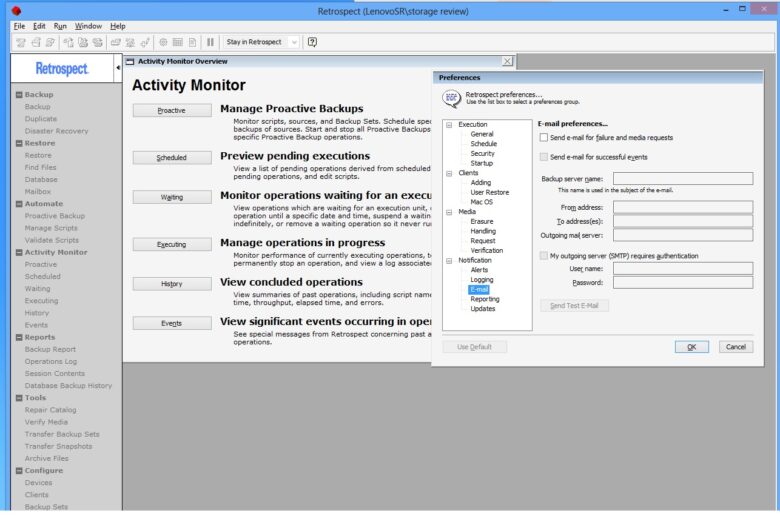780x516 pixels.
Task: Click the Outgoing mail server field
Action: pos(683,235)
